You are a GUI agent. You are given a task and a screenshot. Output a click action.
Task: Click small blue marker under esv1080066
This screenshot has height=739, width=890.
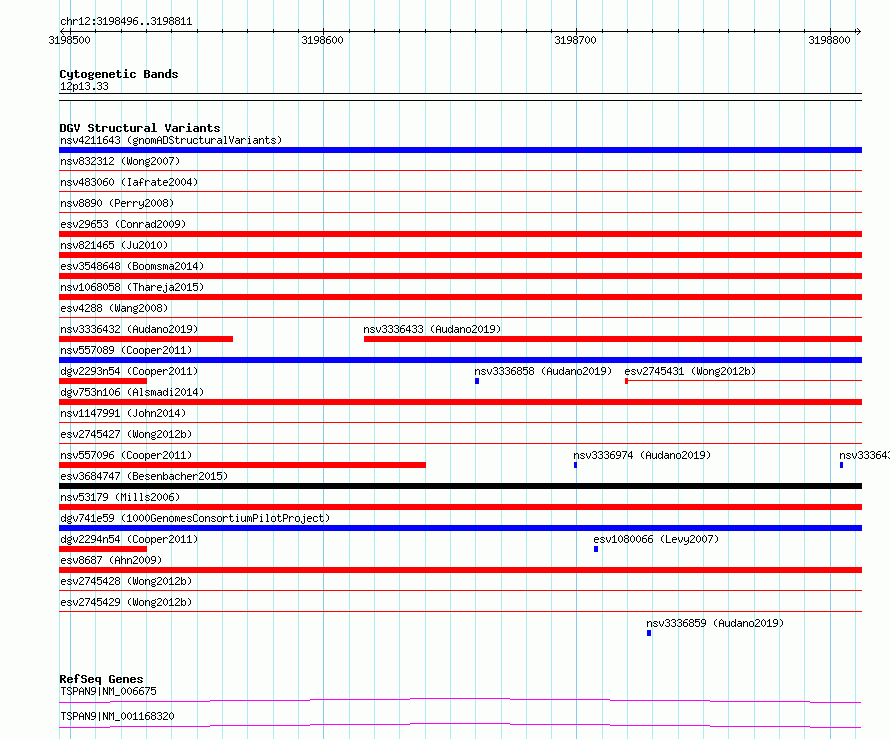pos(596,549)
